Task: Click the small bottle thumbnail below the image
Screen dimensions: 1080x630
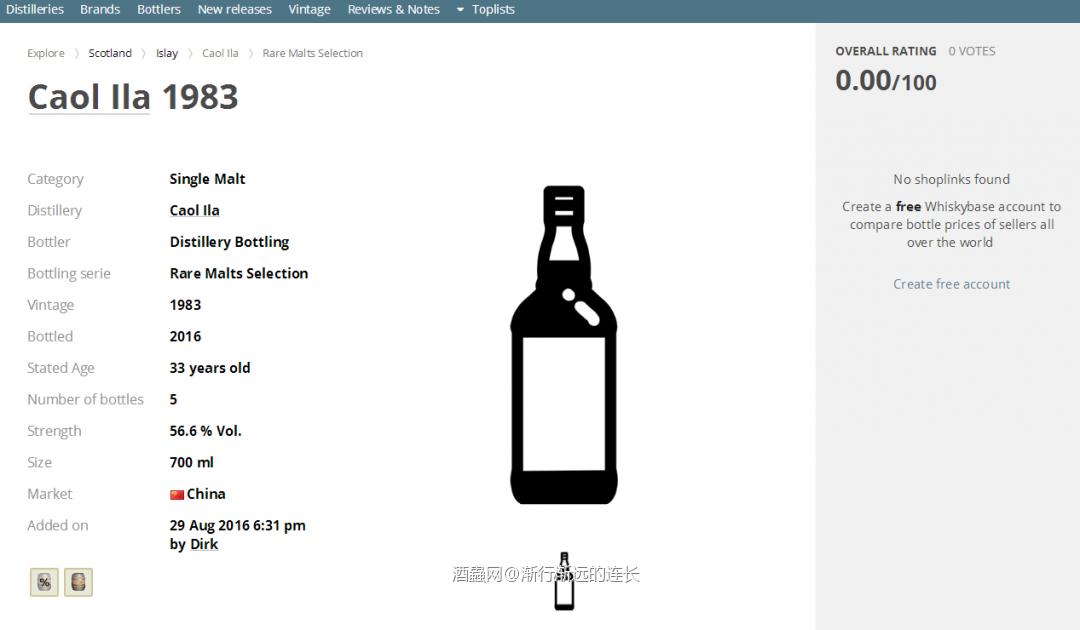Action: (x=564, y=581)
